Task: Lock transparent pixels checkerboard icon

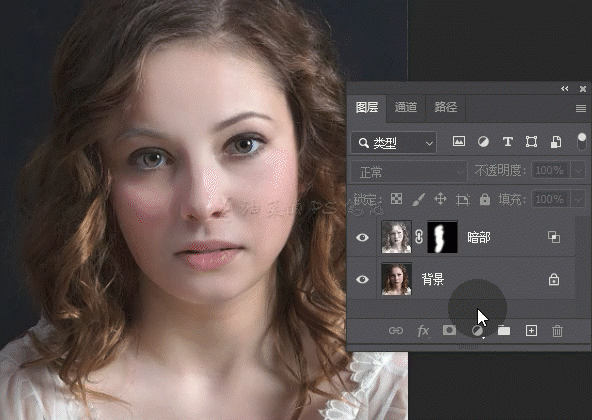Action: 396,199
